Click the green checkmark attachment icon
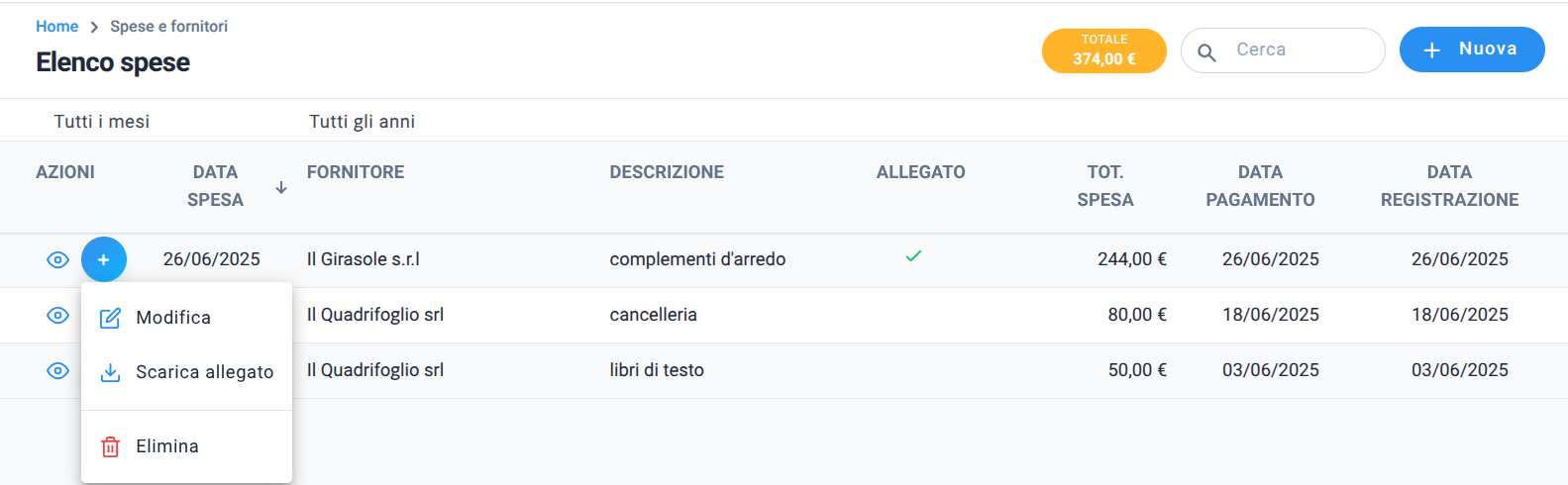The width and height of the screenshot is (1568, 485). tap(913, 256)
